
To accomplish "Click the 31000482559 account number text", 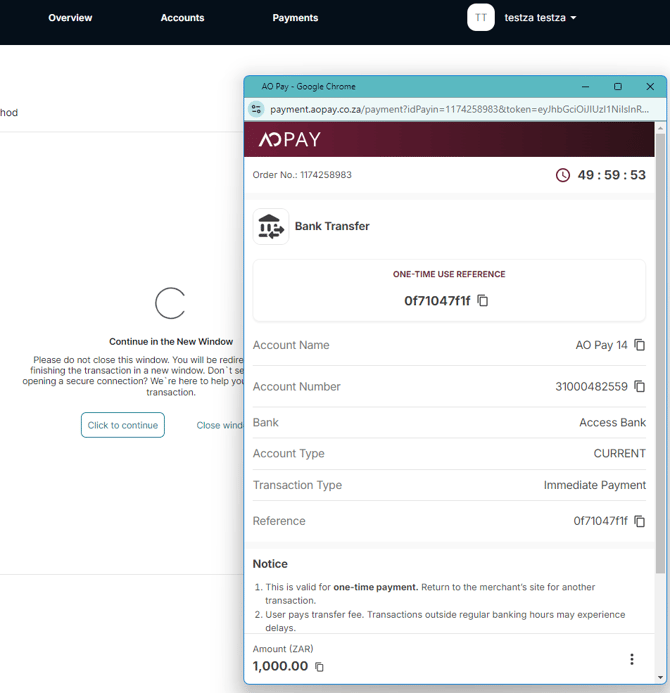I will [591, 387].
